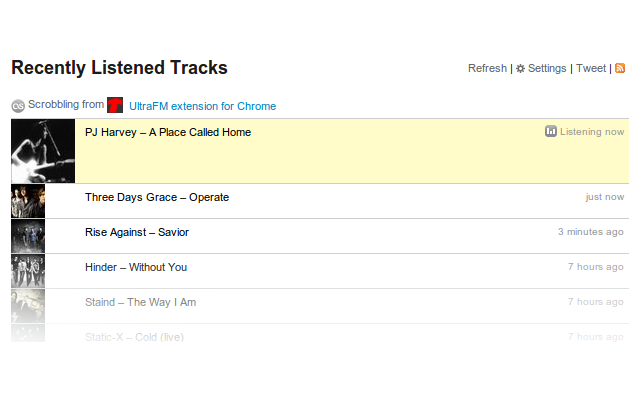This screenshot has height=400, width=640.
Task: Open UltraFM extension for Chrome link
Action: [x=202, y=106]
